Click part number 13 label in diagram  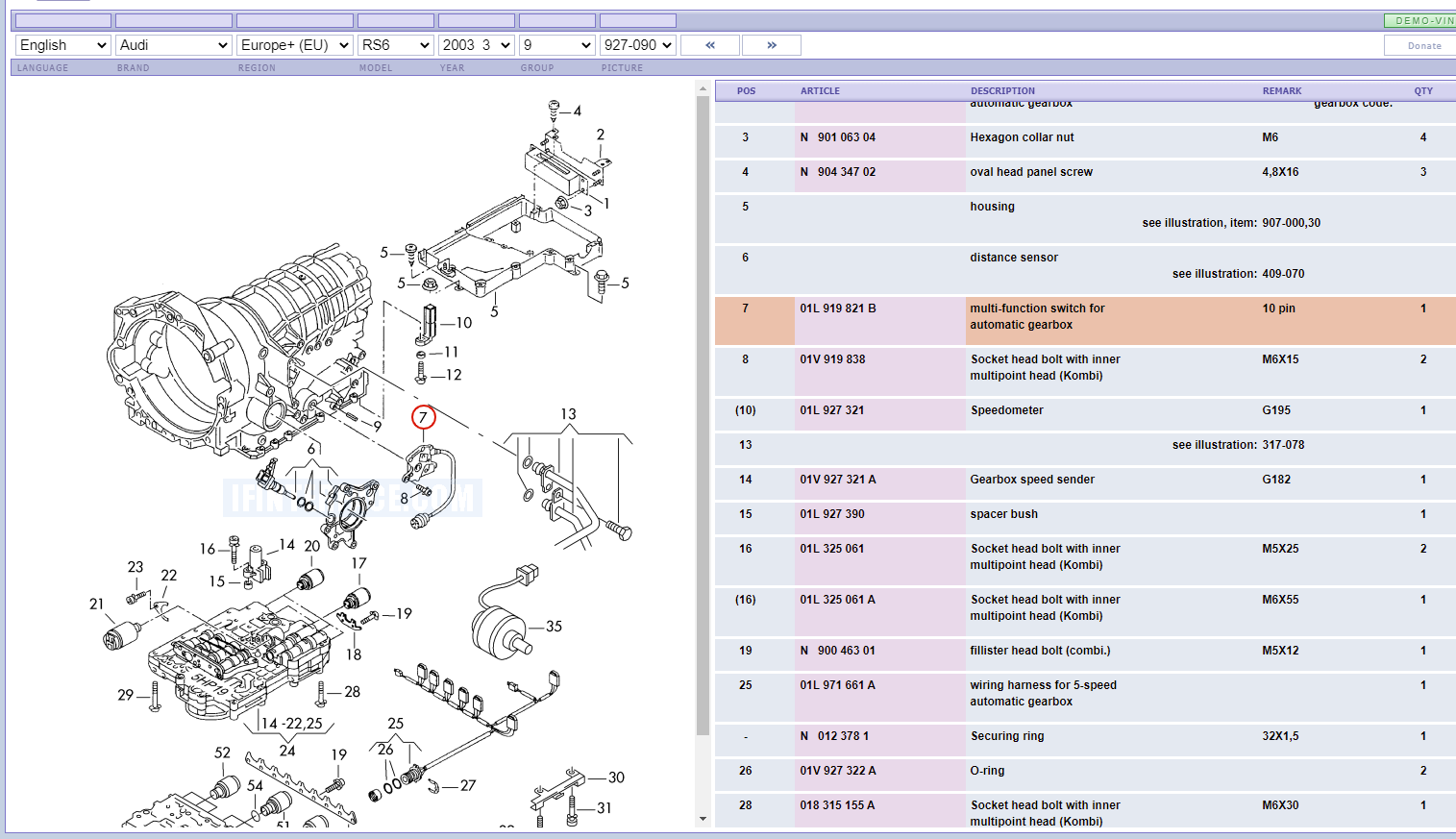click(568, 414)
